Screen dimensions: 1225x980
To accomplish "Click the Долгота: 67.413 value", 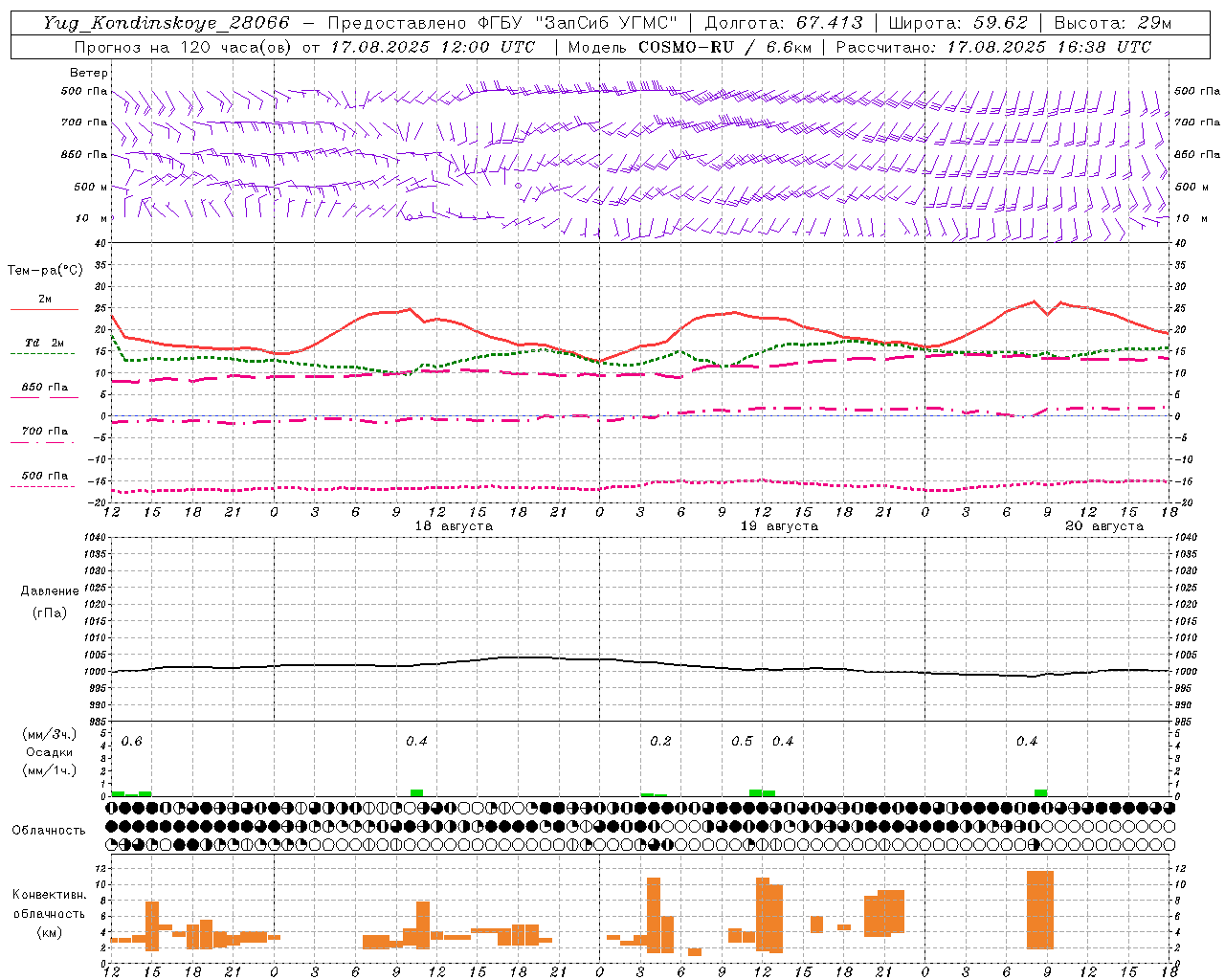I will click(x=783, y=23).
